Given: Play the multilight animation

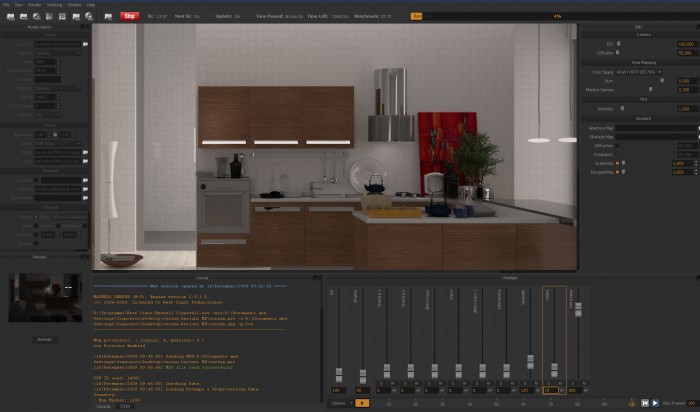Looking at the screenshot, I should 655,403.
